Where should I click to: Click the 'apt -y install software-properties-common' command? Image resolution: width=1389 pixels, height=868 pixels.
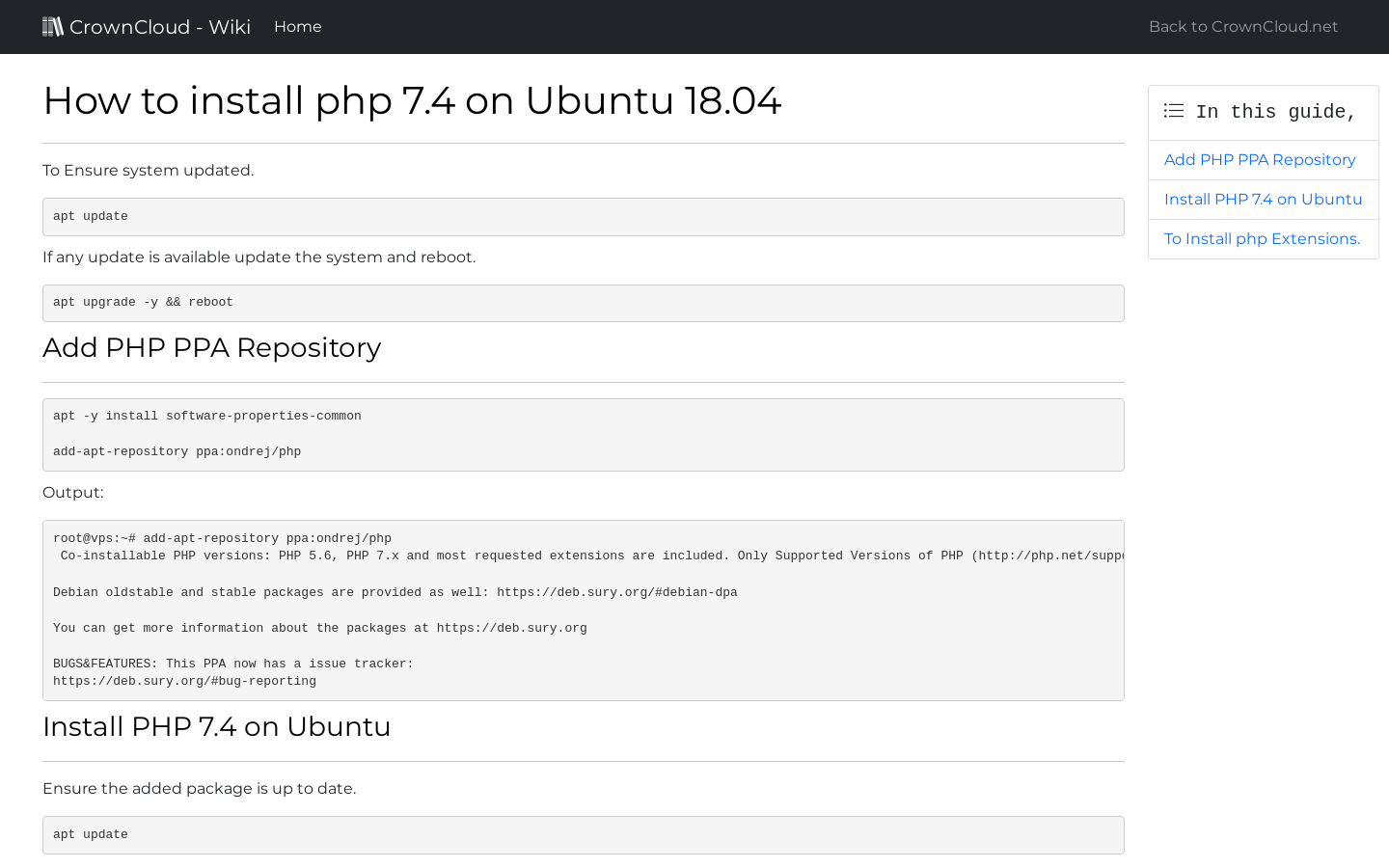(206, 417)
